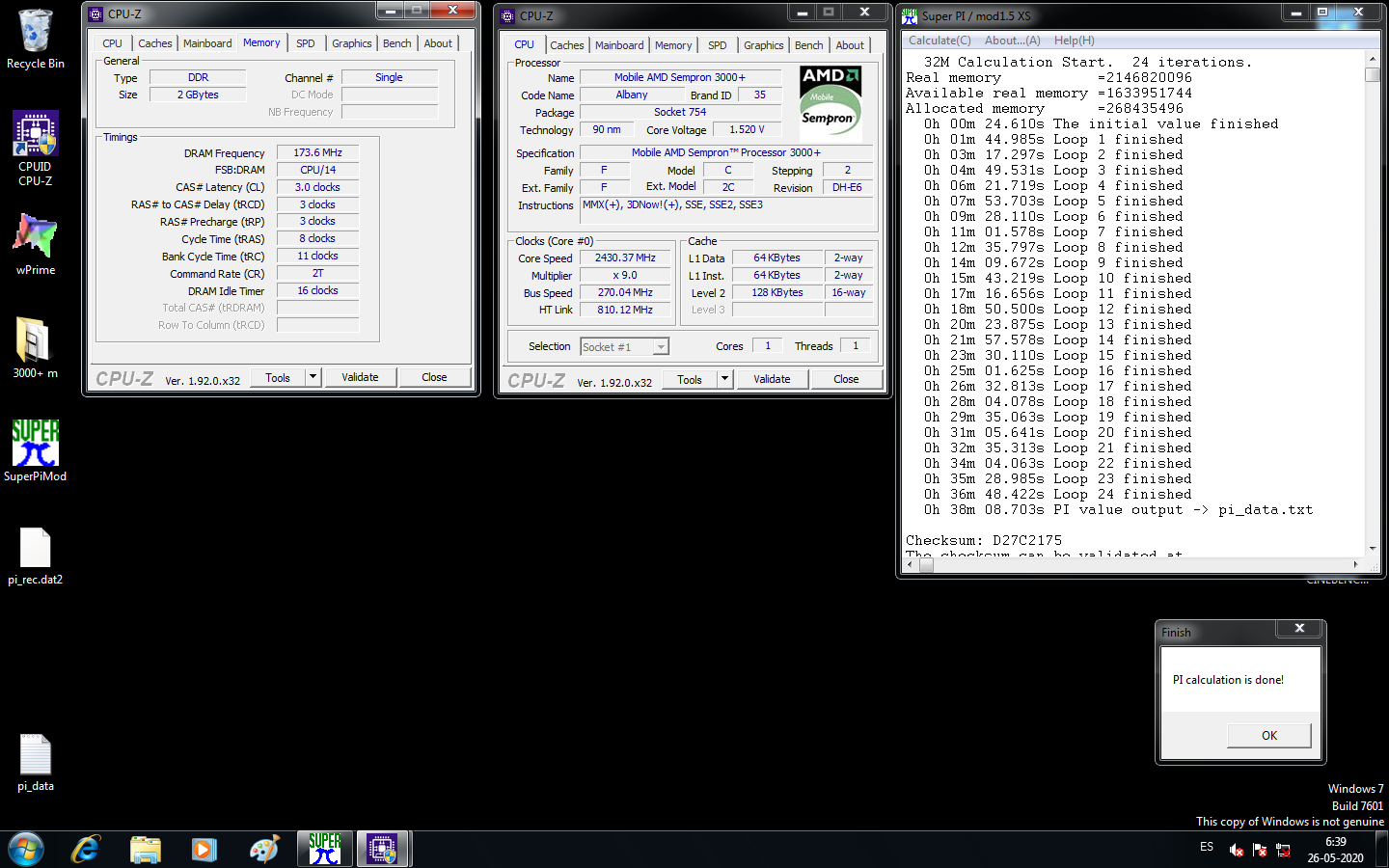Image resolution: width=1389 pixels, height=868 pixels.
Task: Click Validate in Memory window
Action: [360, 377]
